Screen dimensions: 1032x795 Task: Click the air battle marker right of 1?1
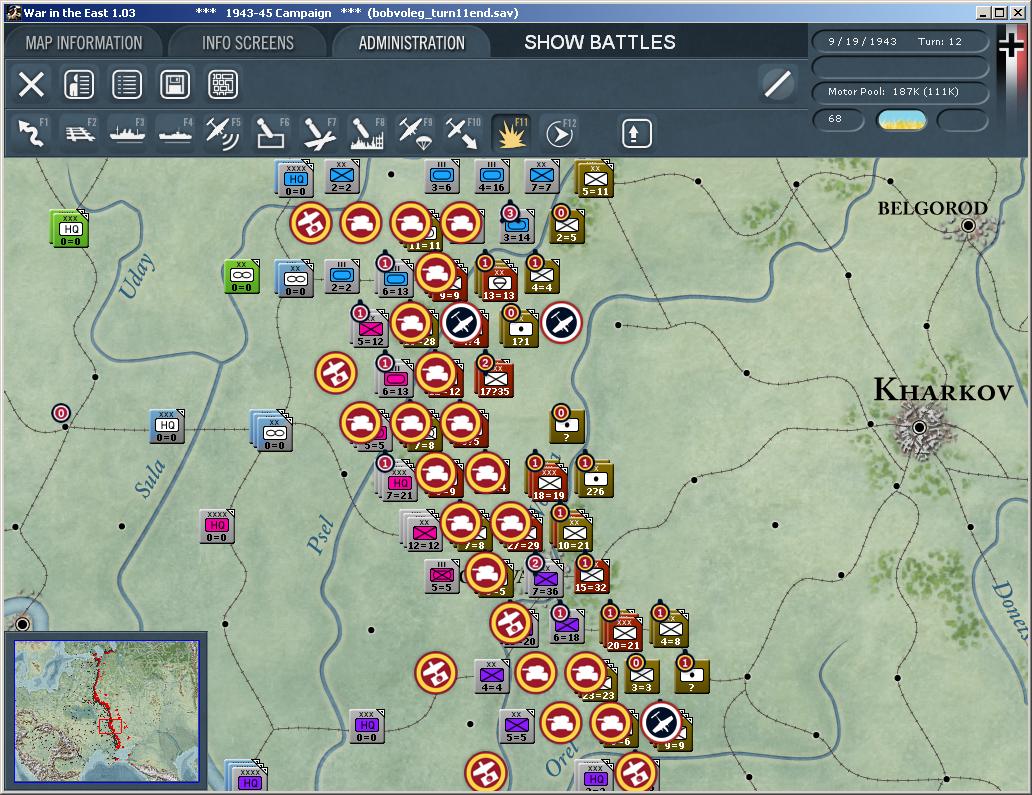[x=561, y=322]
